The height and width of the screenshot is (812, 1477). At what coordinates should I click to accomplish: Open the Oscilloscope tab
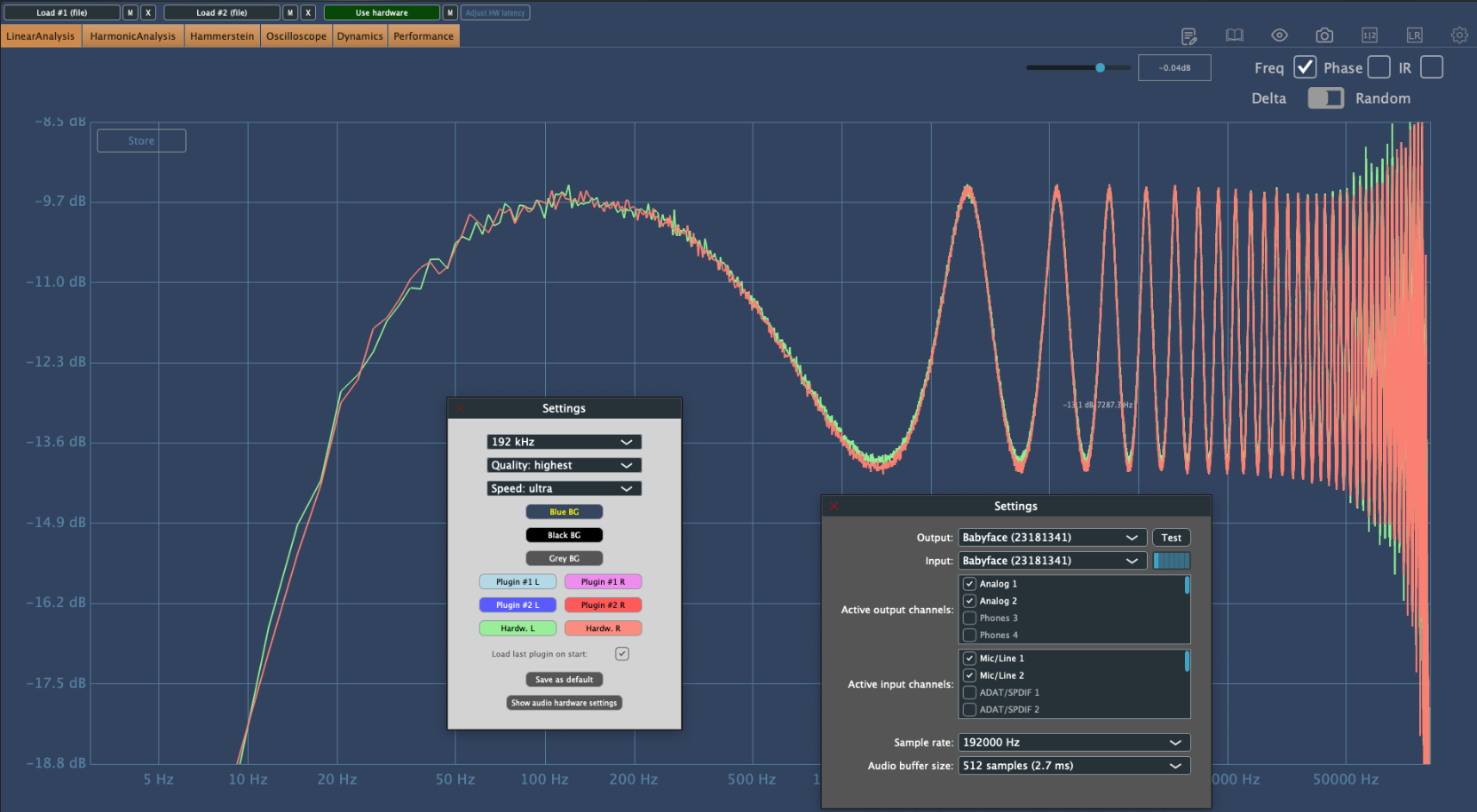click(x=296, y=36)
